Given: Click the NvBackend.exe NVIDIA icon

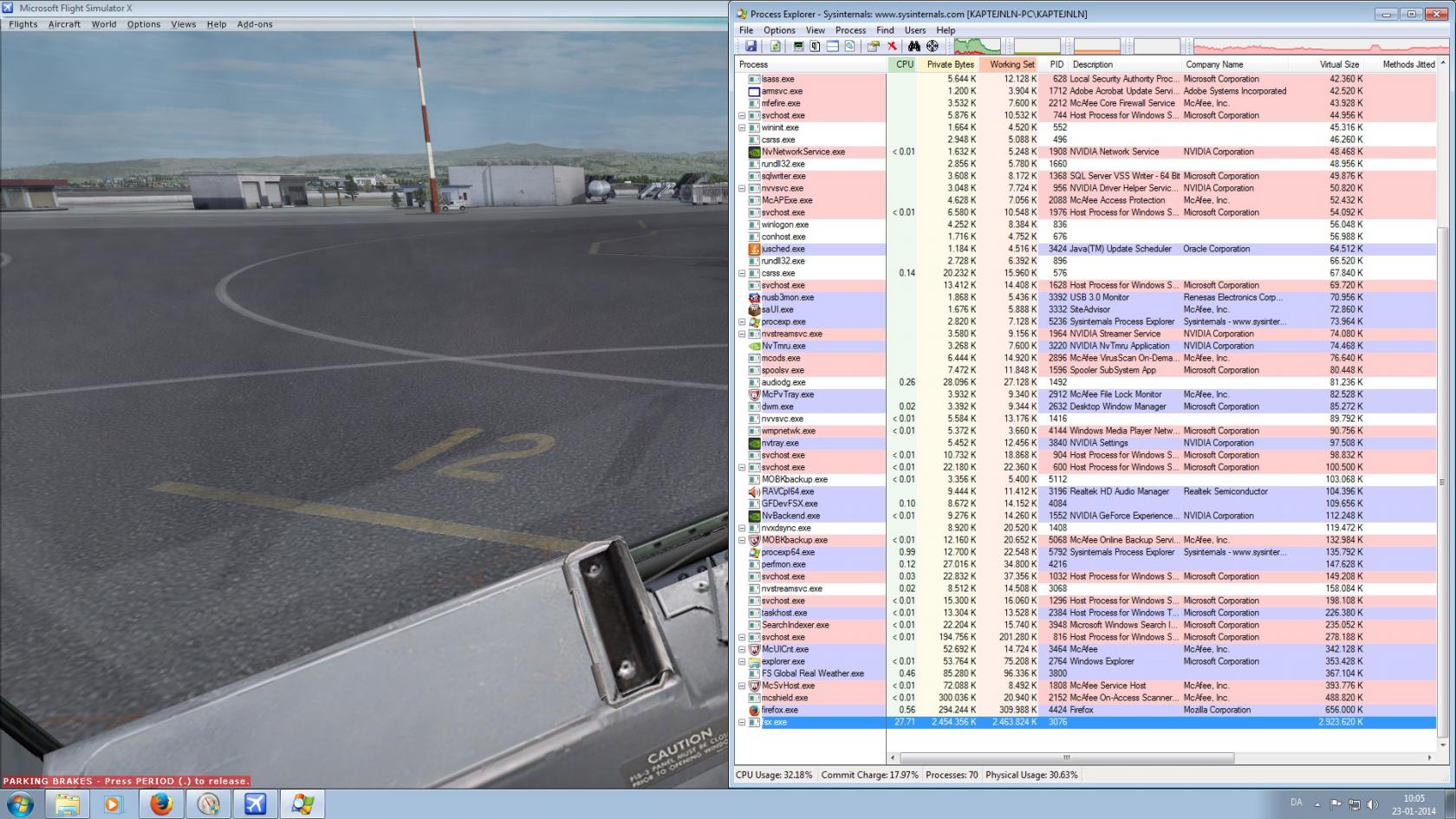Looking at the screenshot, I should coord(754,516).
